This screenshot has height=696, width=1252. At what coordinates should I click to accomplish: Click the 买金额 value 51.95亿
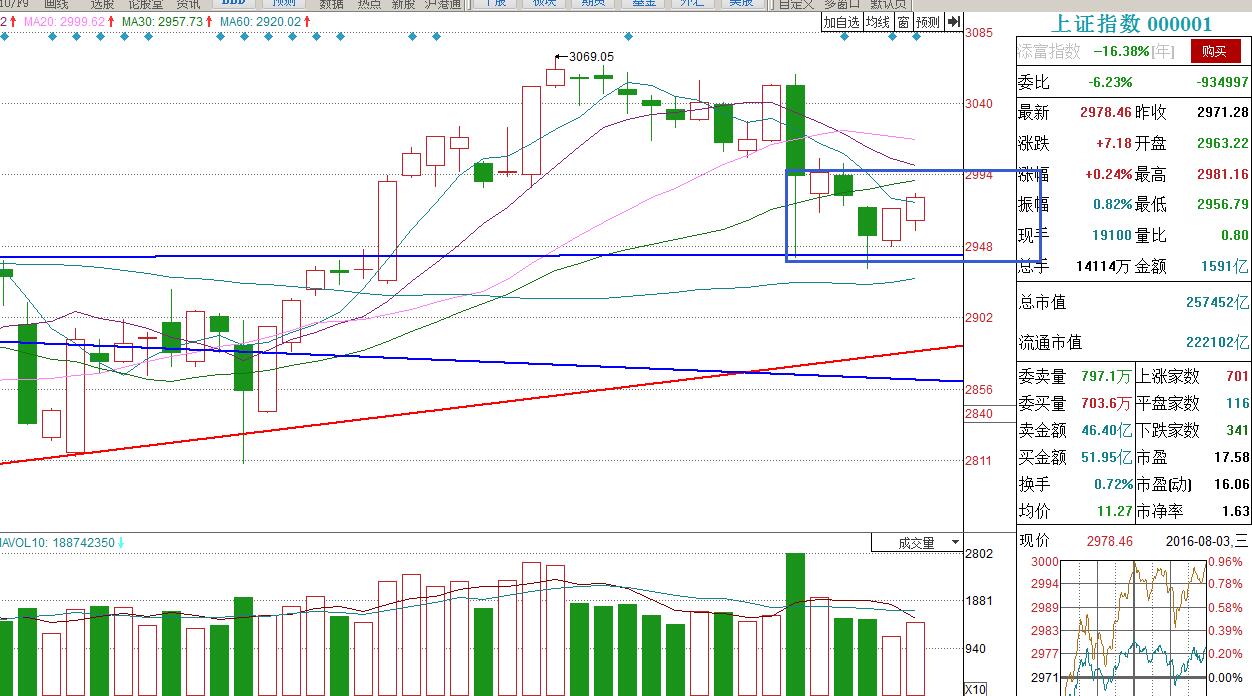pyautogui.click(x=1107, y=458)
